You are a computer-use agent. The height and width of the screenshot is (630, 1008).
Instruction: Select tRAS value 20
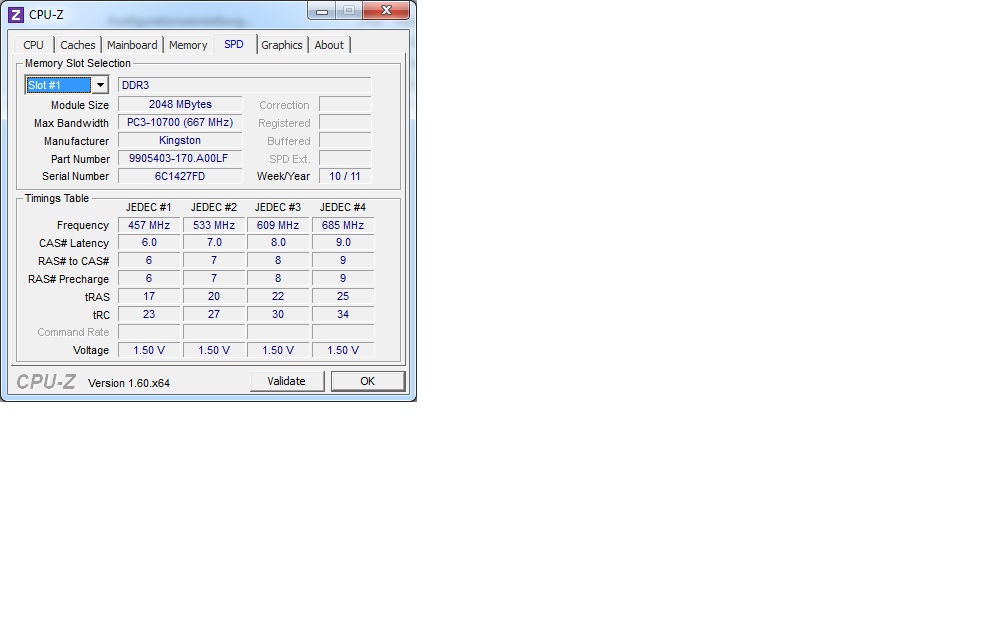(x=214, y=296)
